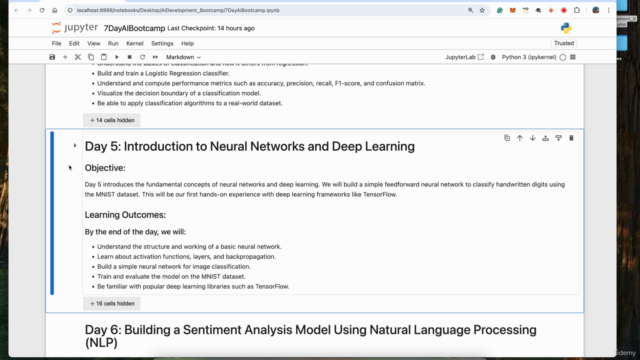640x360 pixels.
Task: Open the browser profile avatar
Action: point(596,10)
